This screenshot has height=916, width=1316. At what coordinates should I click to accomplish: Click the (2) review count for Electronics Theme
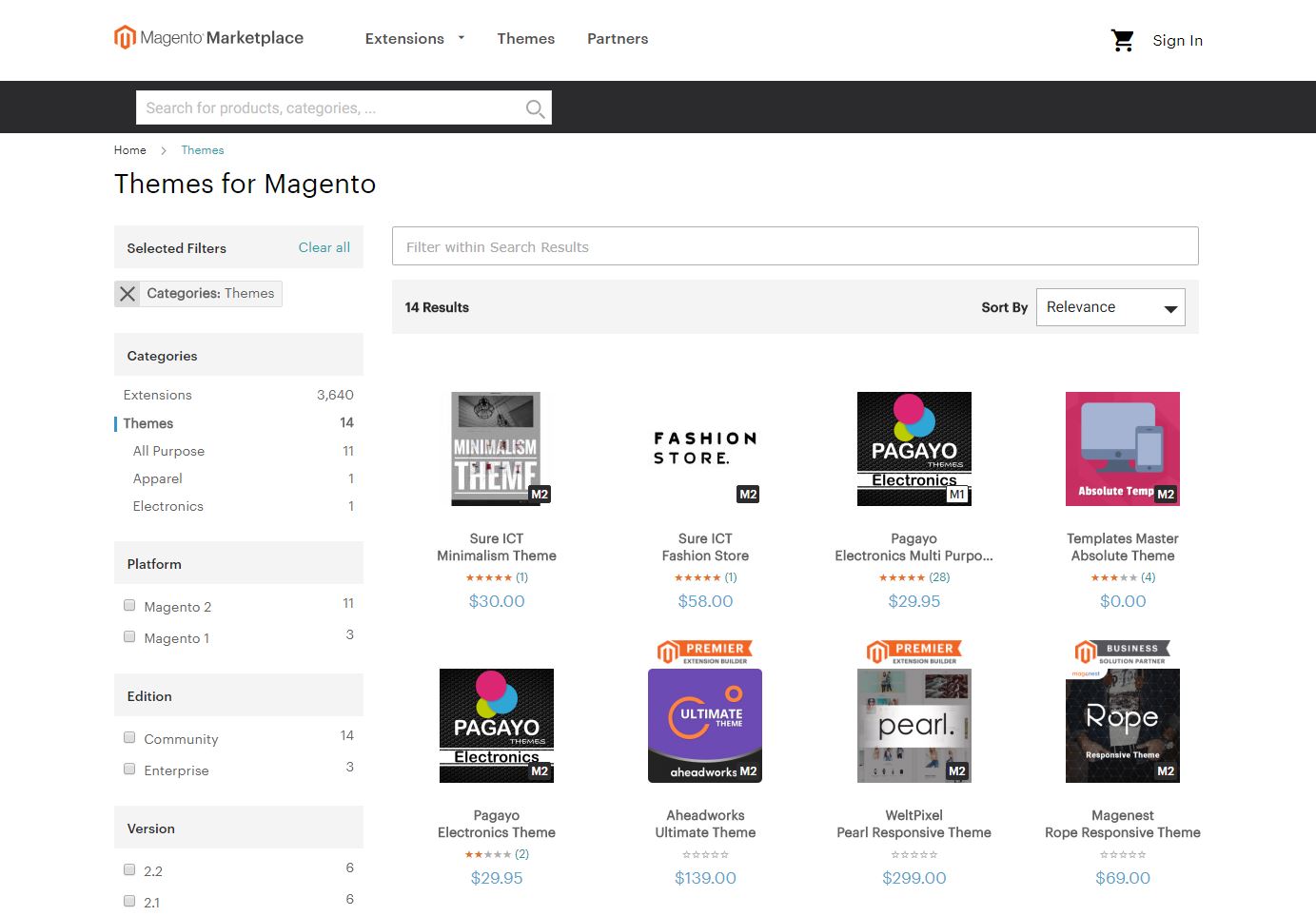coord(521,854)
